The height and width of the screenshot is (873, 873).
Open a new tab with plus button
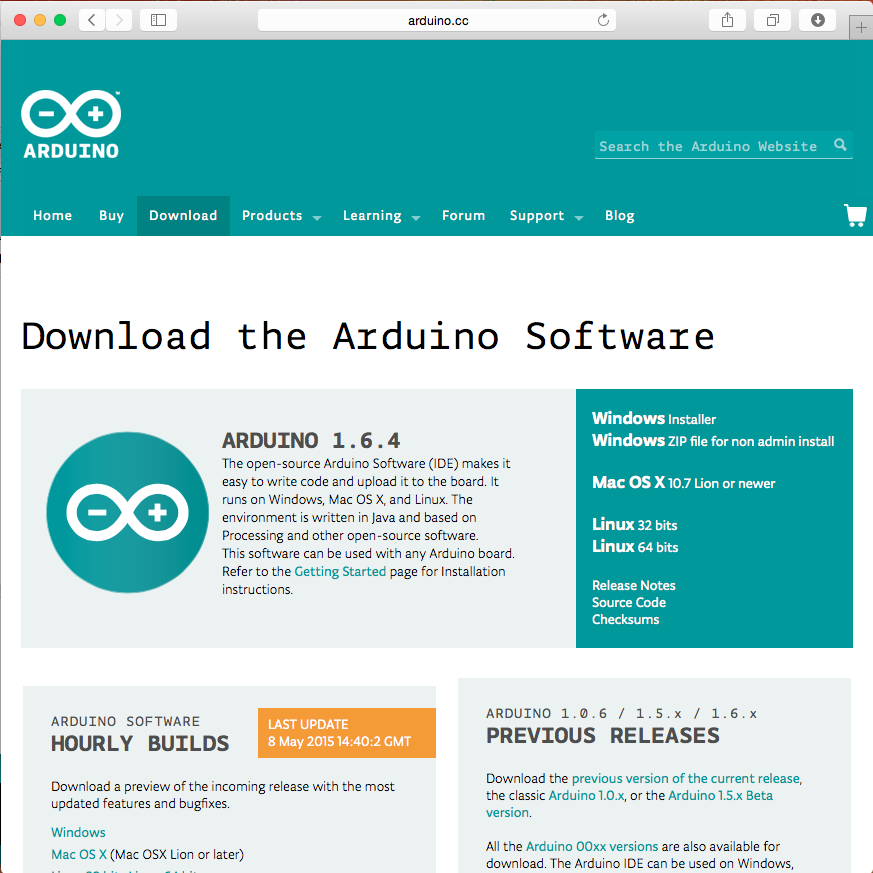click(x=861, y=28)
